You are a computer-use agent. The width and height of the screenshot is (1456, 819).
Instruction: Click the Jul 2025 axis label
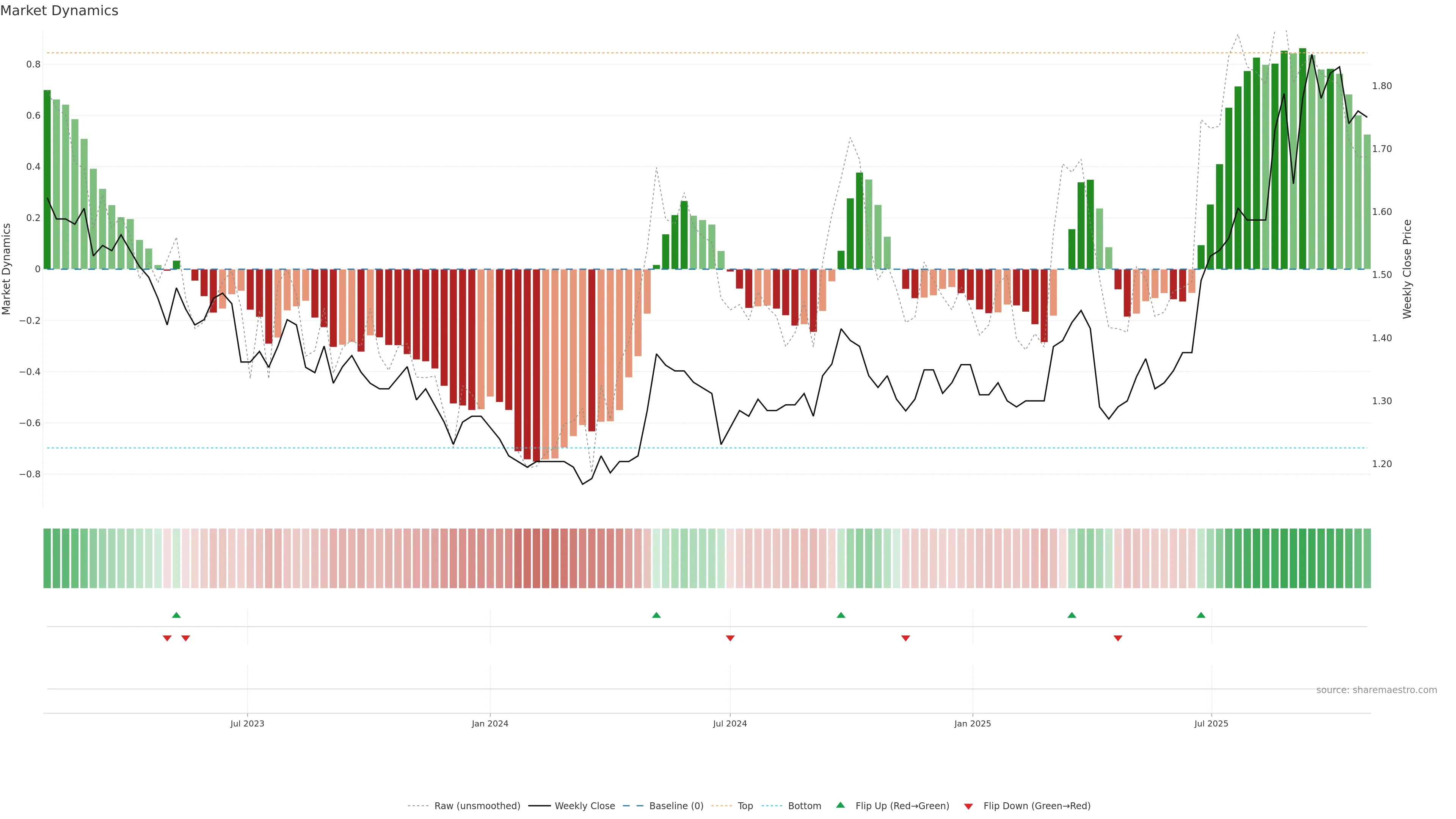1211,723
